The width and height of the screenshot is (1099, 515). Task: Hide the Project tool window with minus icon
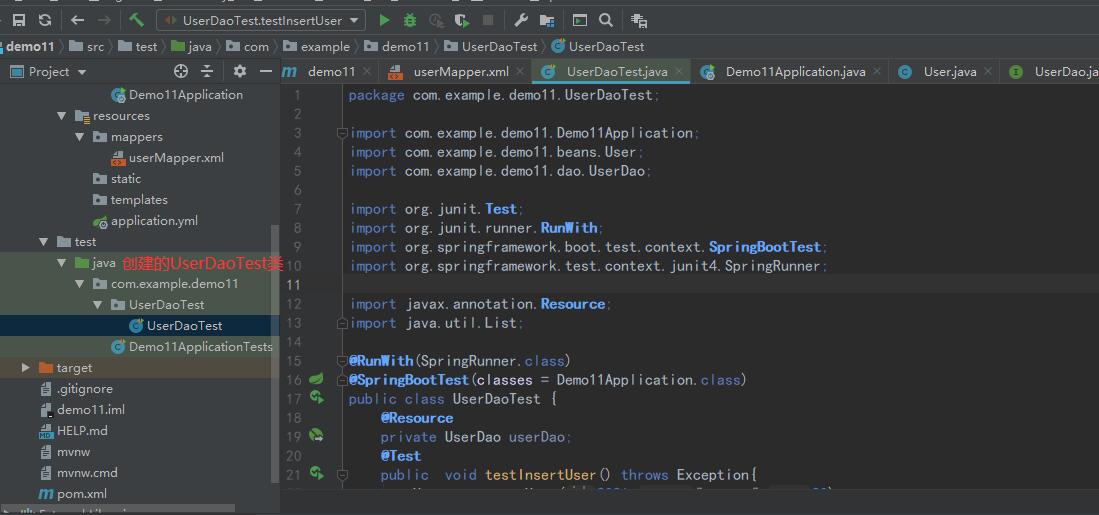click(x=265, y=71)
